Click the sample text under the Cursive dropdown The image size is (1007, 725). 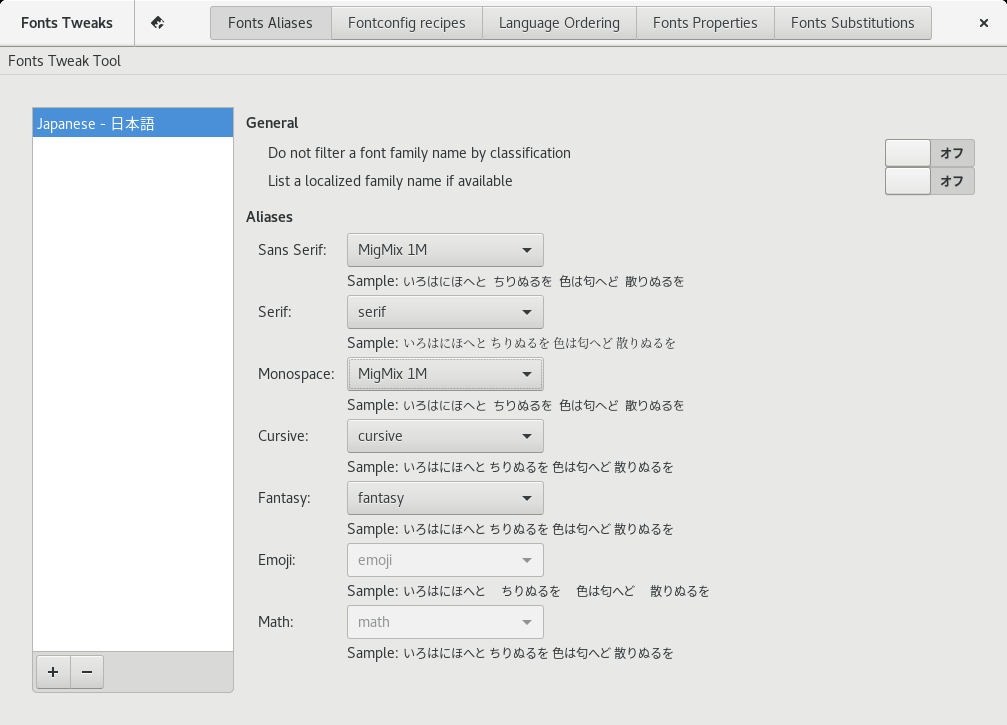[511, 467]
